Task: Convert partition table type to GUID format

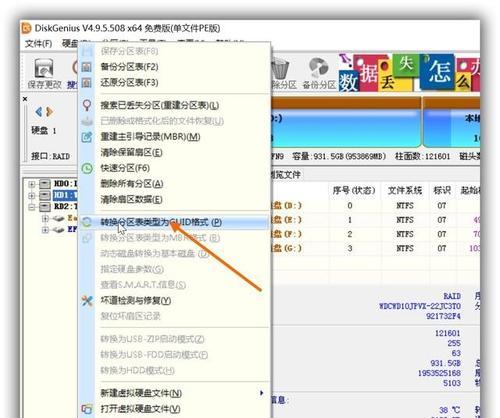Action: 161,222
